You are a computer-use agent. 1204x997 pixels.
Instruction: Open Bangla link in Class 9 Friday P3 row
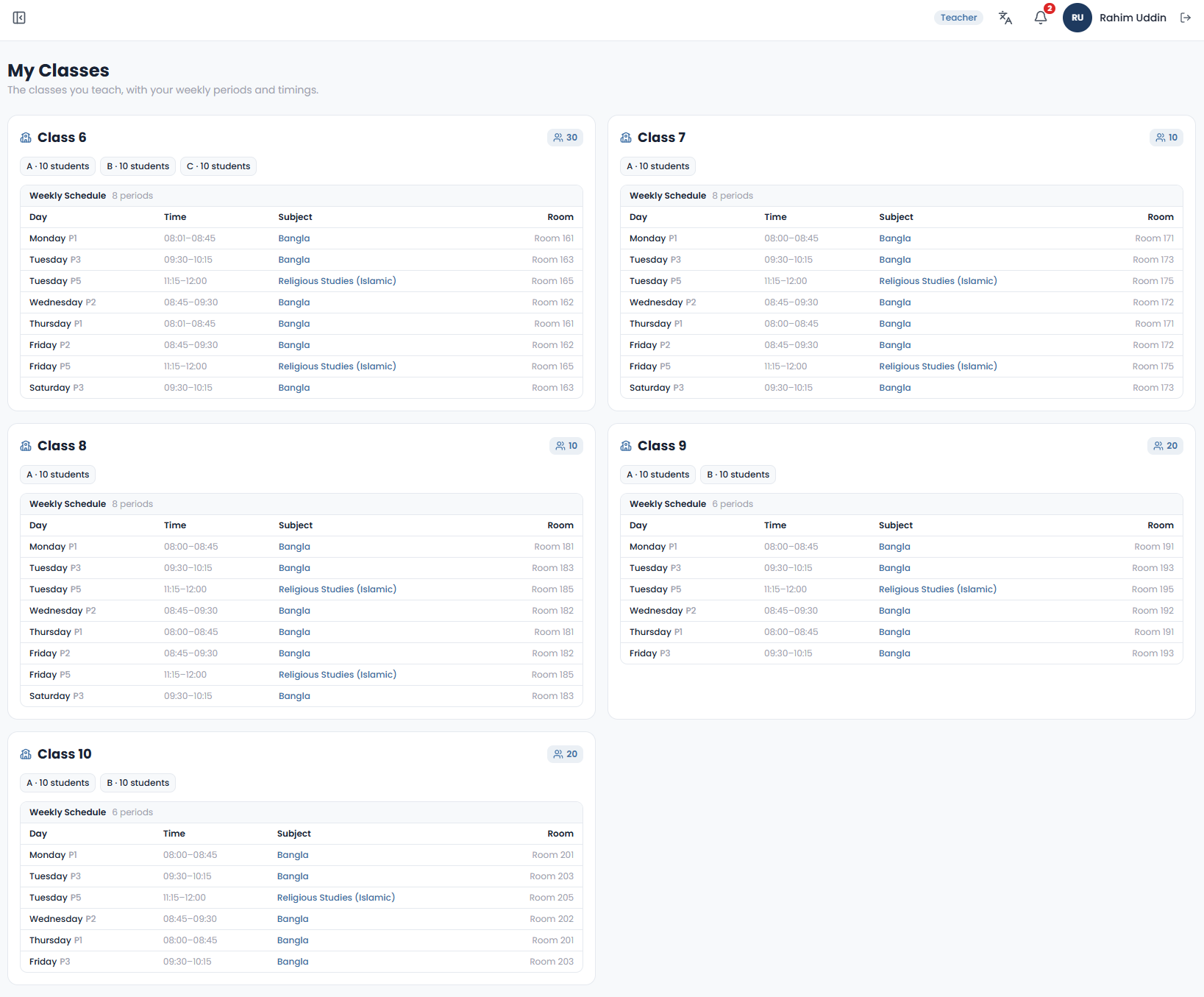[894, 653]
